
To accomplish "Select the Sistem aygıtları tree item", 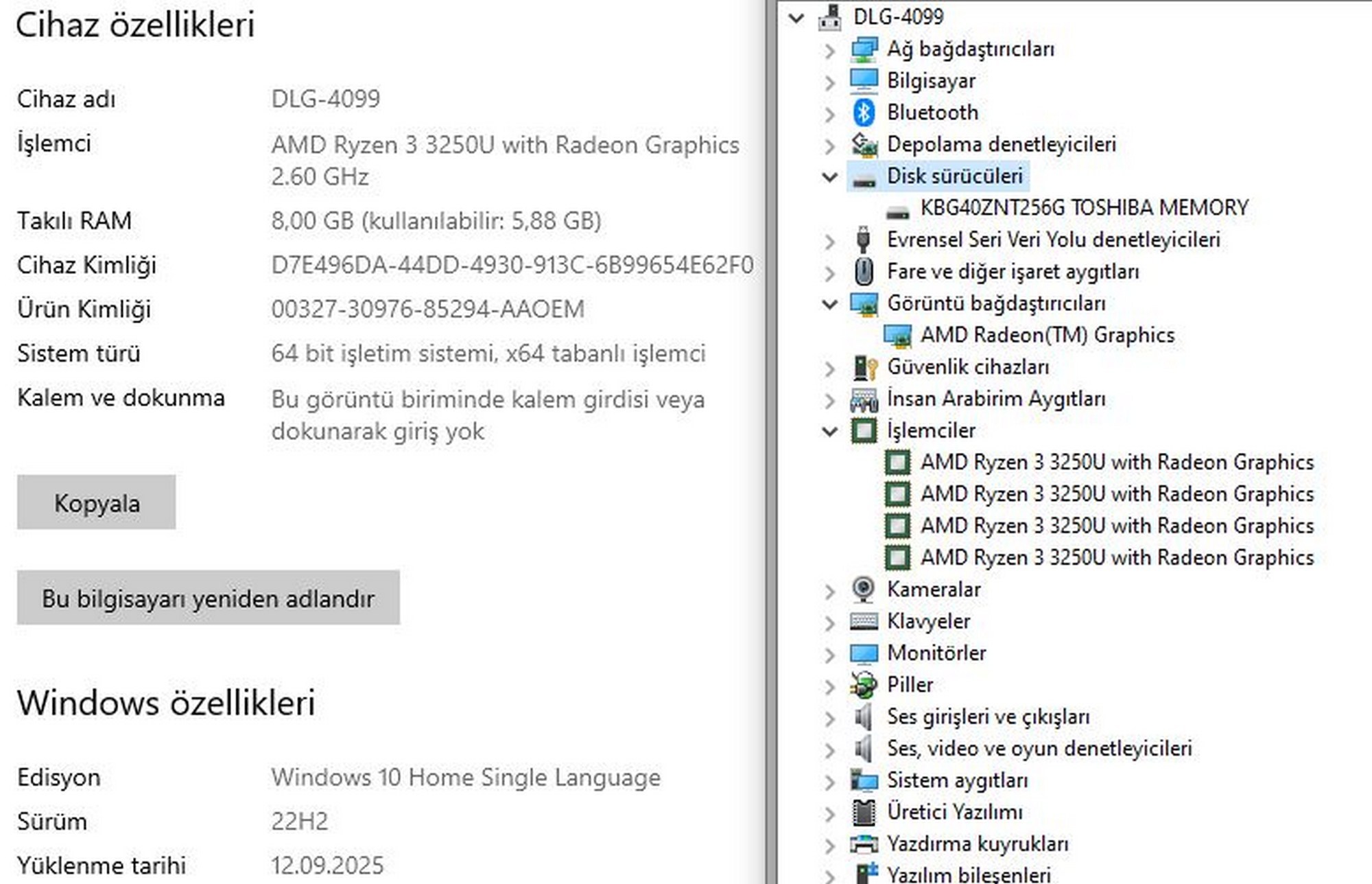I will [x=957, y=780].
